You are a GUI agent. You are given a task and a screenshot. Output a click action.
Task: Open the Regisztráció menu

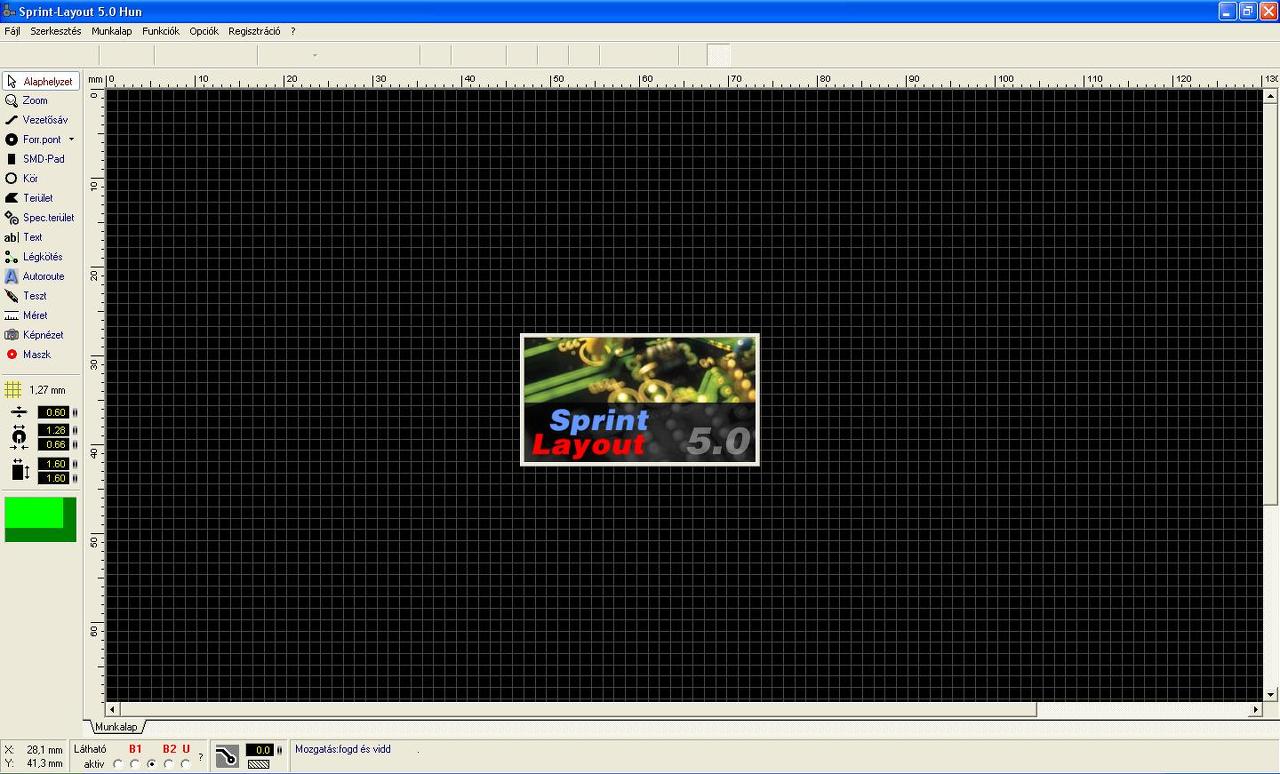tap(254, 31)
